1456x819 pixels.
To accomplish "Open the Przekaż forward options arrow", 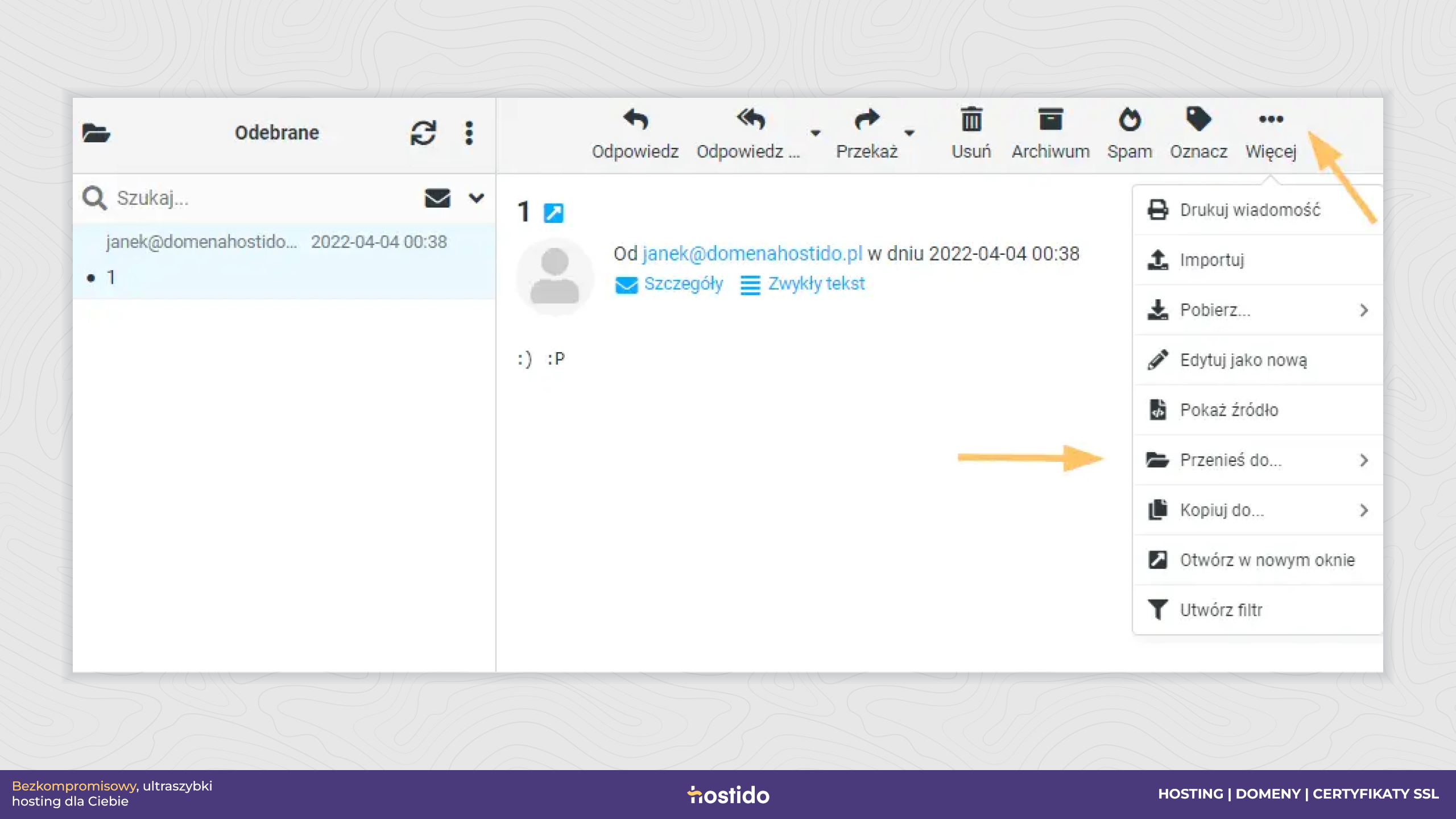I will click(909, 133).
